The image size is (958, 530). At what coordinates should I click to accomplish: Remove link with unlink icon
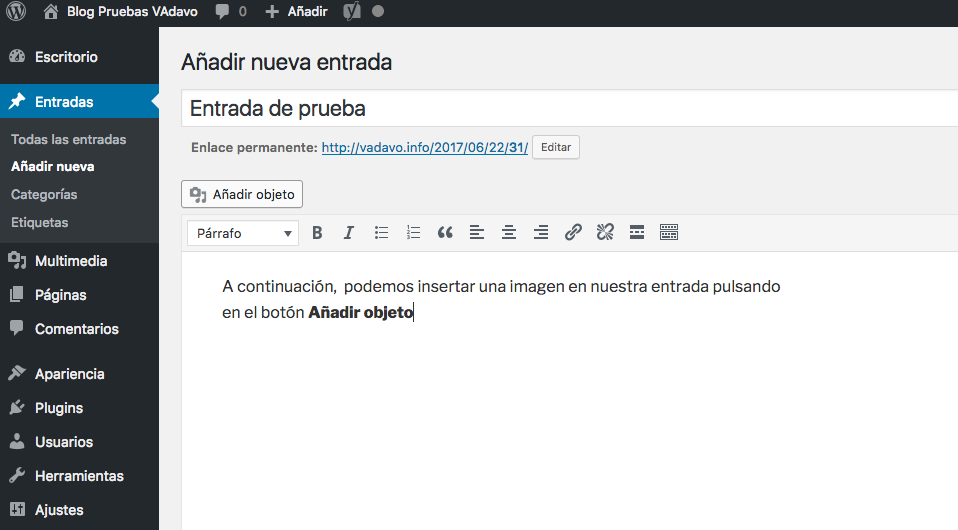605,233
